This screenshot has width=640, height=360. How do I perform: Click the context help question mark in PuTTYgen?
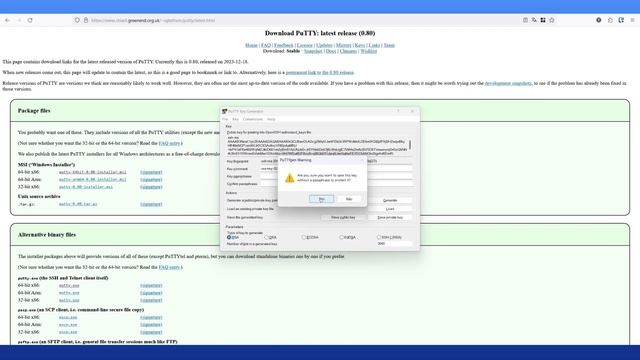click(398, 111)
